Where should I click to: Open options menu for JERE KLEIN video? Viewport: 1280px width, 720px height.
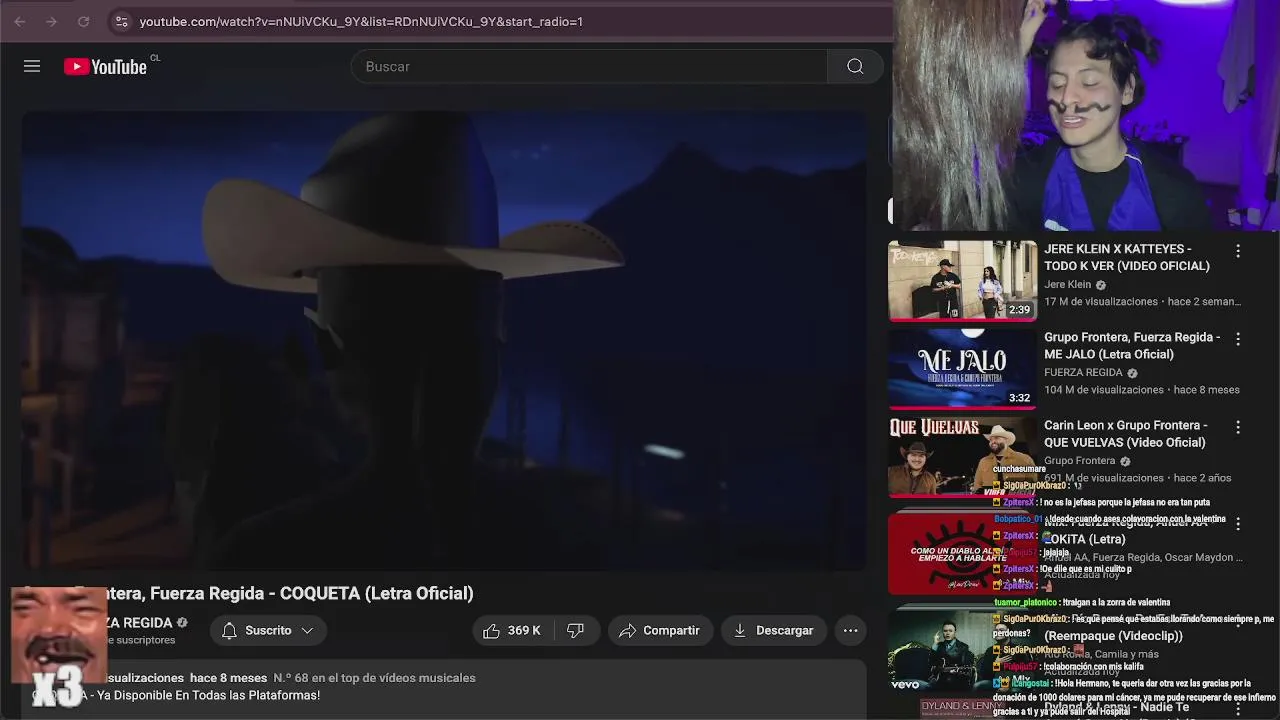1238,252
